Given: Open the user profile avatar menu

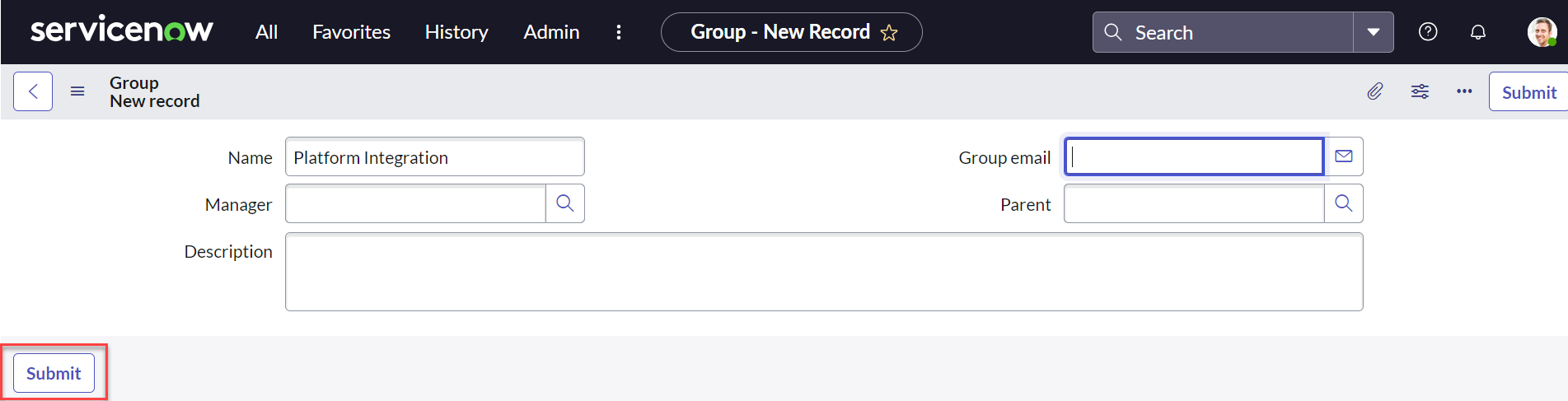Looking at the screenshot, I should pos(1541,32).
